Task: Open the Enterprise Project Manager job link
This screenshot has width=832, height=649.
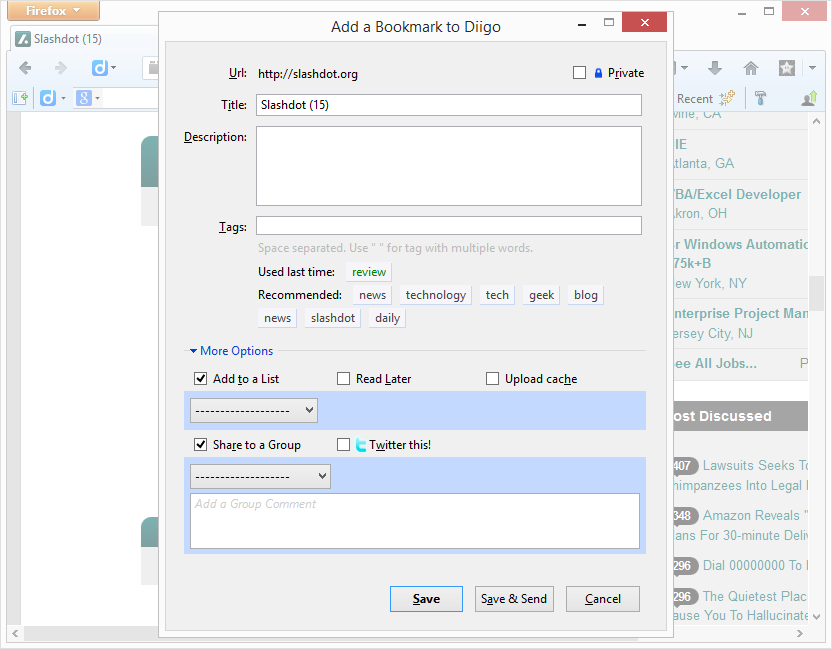Action: point(741,314)
